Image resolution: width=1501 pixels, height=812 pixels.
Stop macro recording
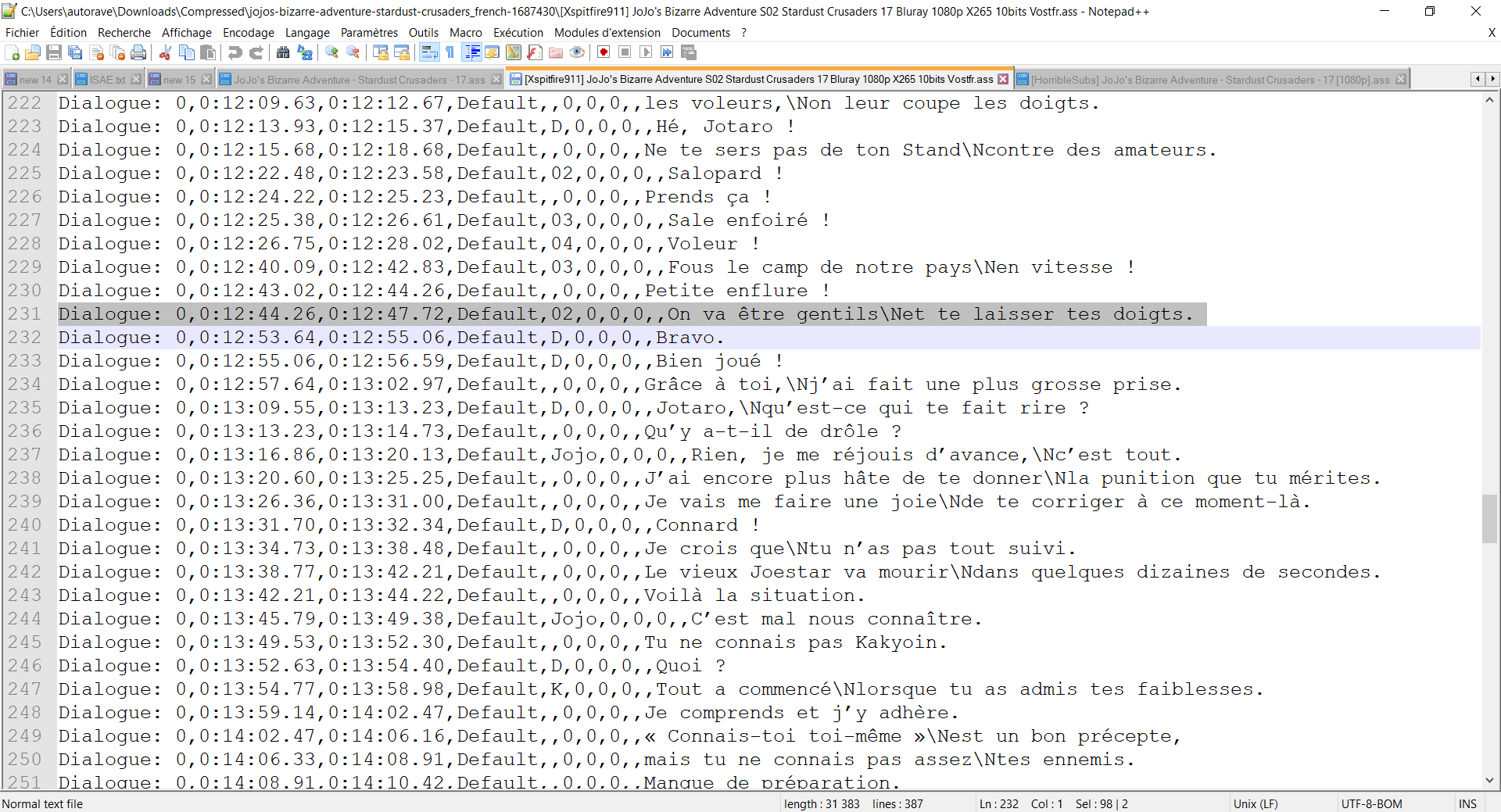[625, 52]
